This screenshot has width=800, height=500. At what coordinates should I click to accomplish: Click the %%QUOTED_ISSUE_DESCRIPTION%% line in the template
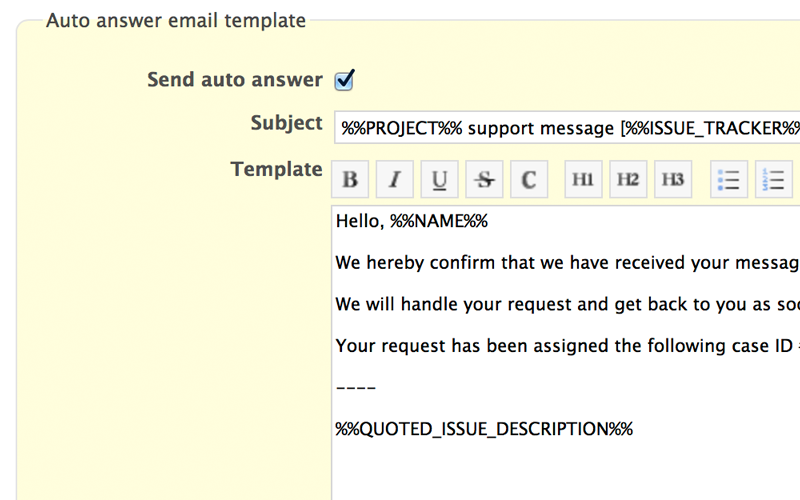tap(484, 429)
